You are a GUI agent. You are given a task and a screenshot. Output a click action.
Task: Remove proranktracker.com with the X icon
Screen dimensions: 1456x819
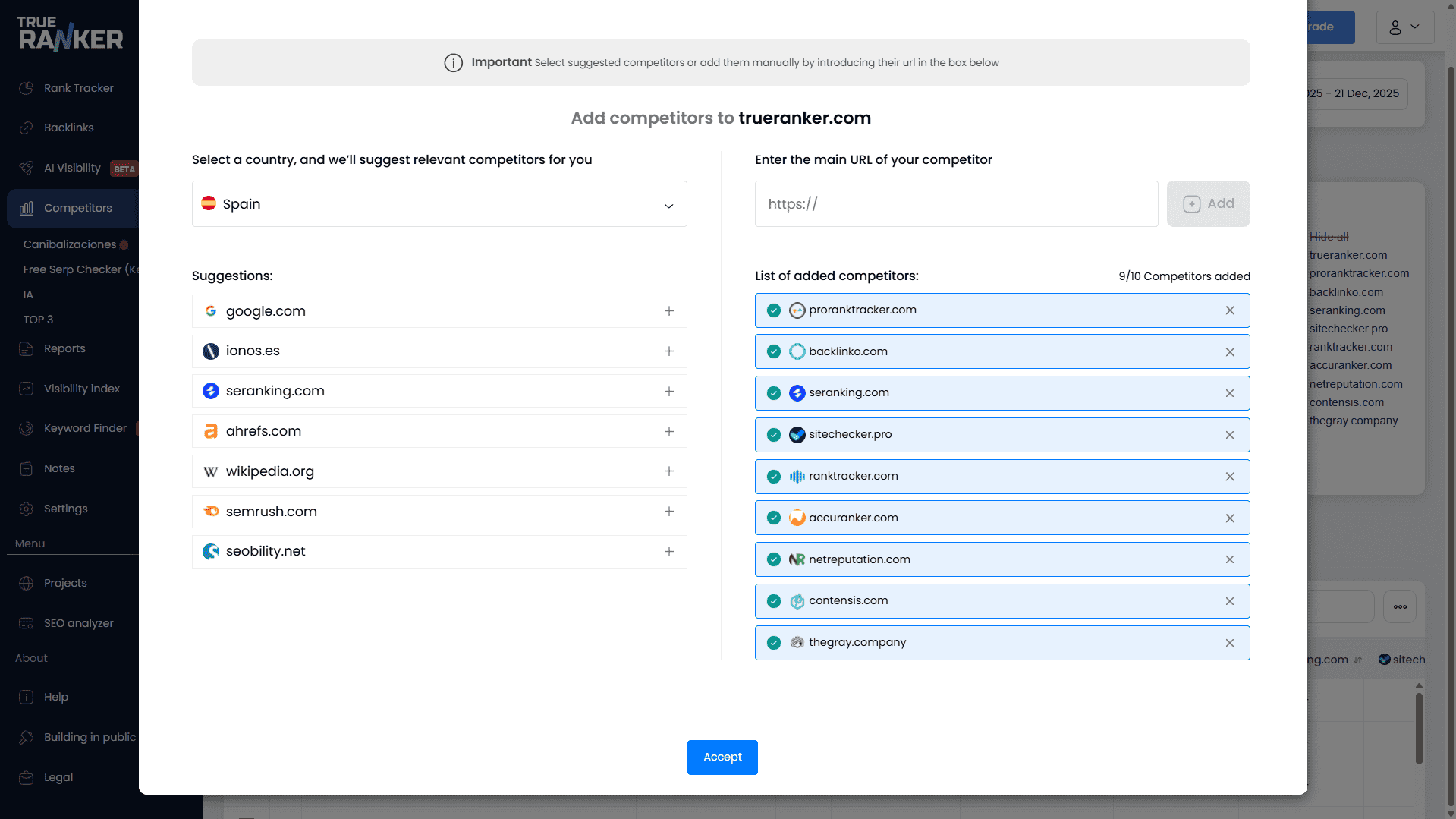(x=1229, y=310)
